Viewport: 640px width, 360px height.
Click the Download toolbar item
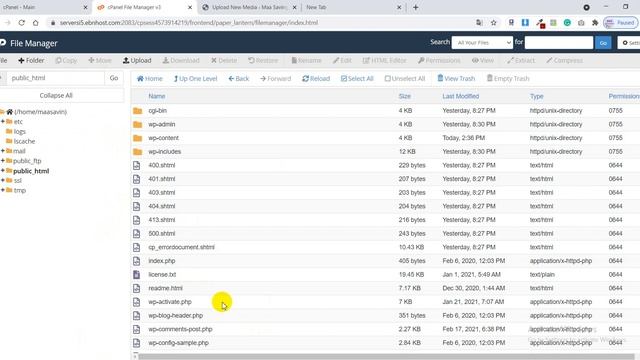(x=181, y=60)
